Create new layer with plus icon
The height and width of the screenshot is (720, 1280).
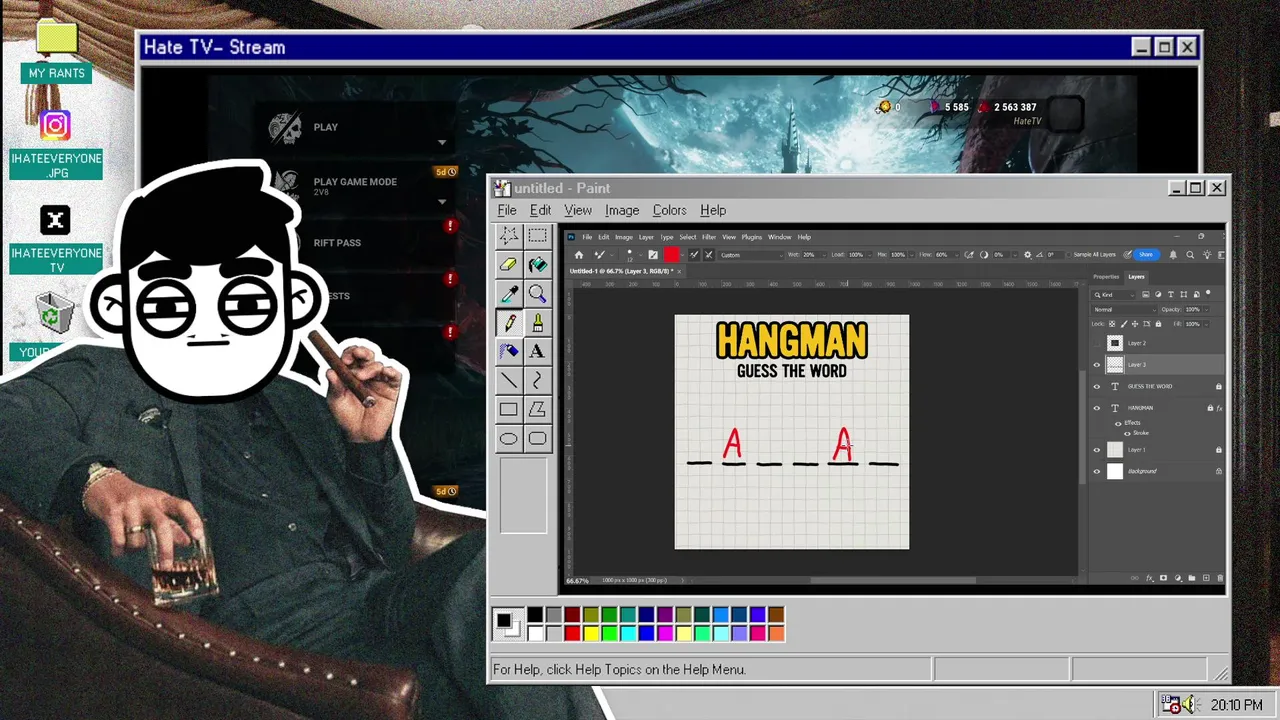coord(1206,578)
